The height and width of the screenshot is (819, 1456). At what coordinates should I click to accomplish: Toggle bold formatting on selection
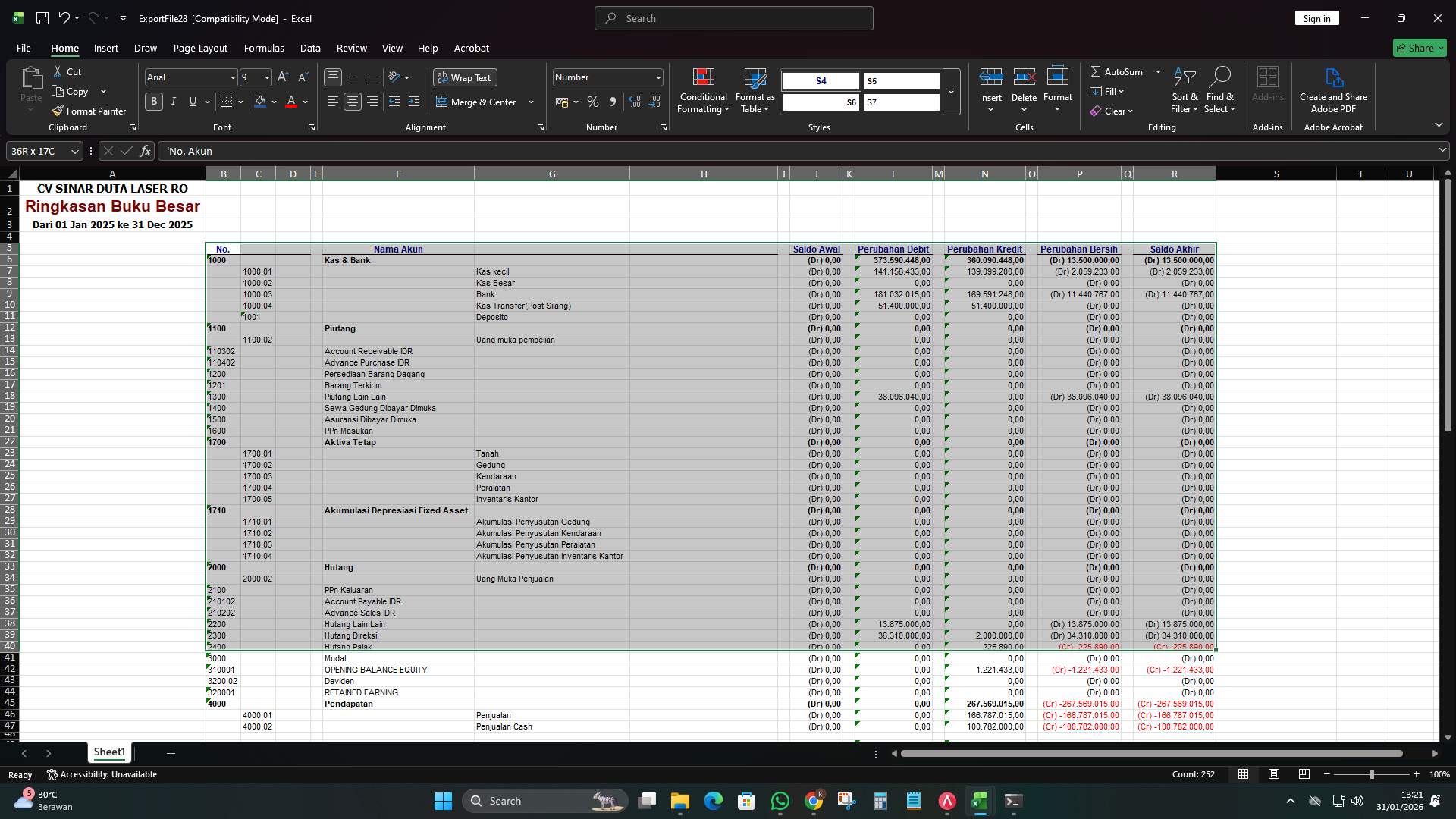pyautogui.click(x=154, y=101)
